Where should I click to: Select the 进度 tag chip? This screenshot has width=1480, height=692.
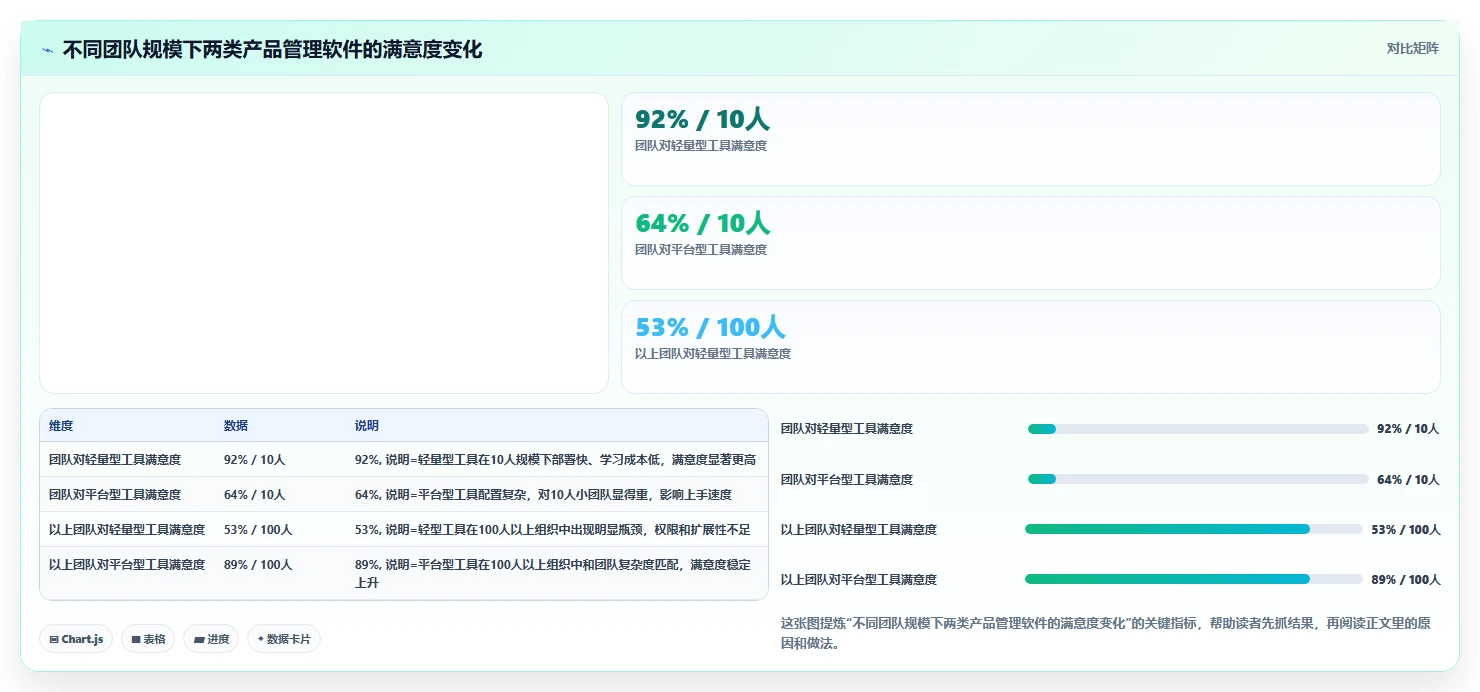(x=211, y=639)
